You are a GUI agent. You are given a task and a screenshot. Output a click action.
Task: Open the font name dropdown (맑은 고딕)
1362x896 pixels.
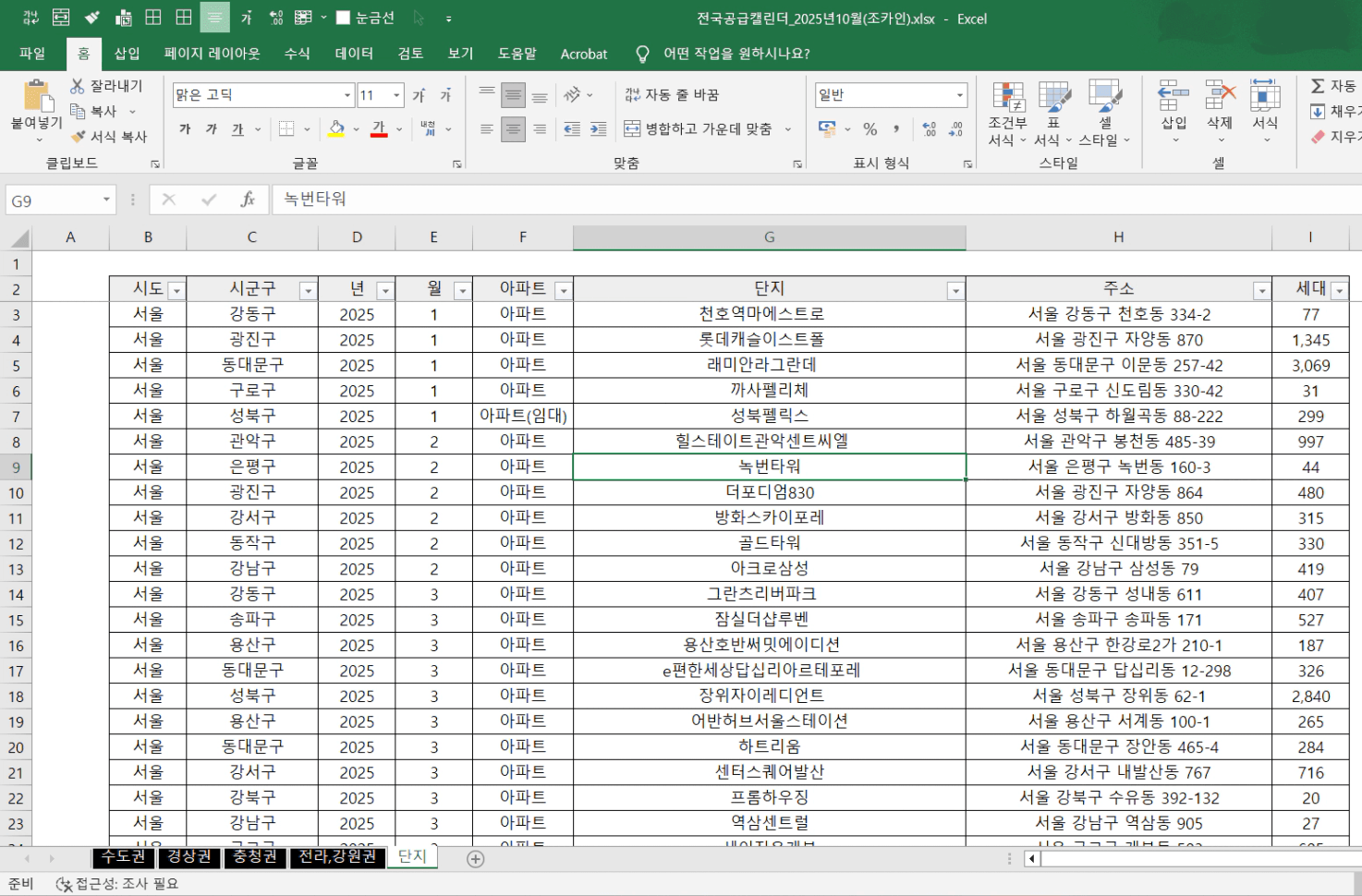tap(347, 95)
